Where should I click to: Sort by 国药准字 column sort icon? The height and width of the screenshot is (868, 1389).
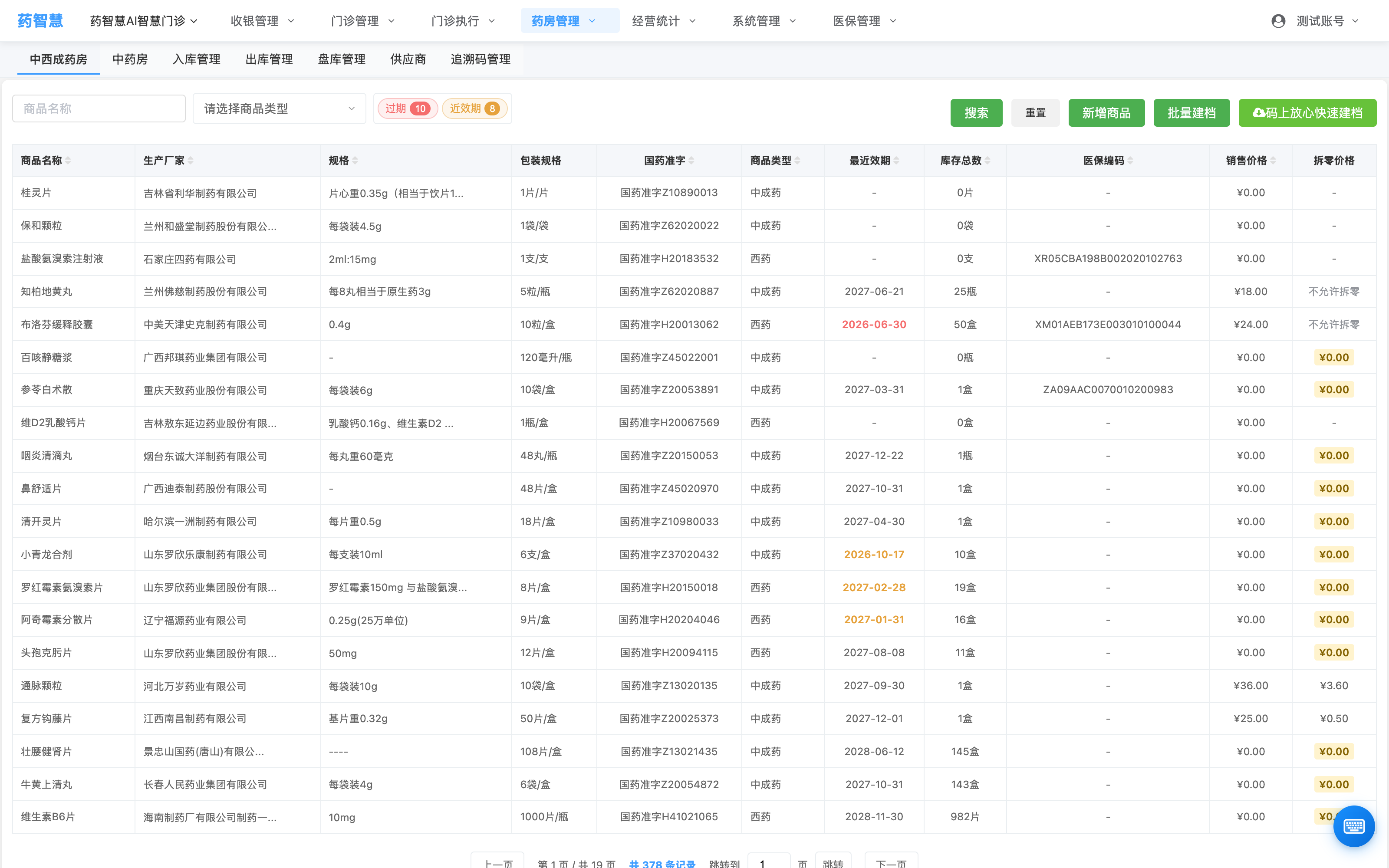tap(691, 161)
